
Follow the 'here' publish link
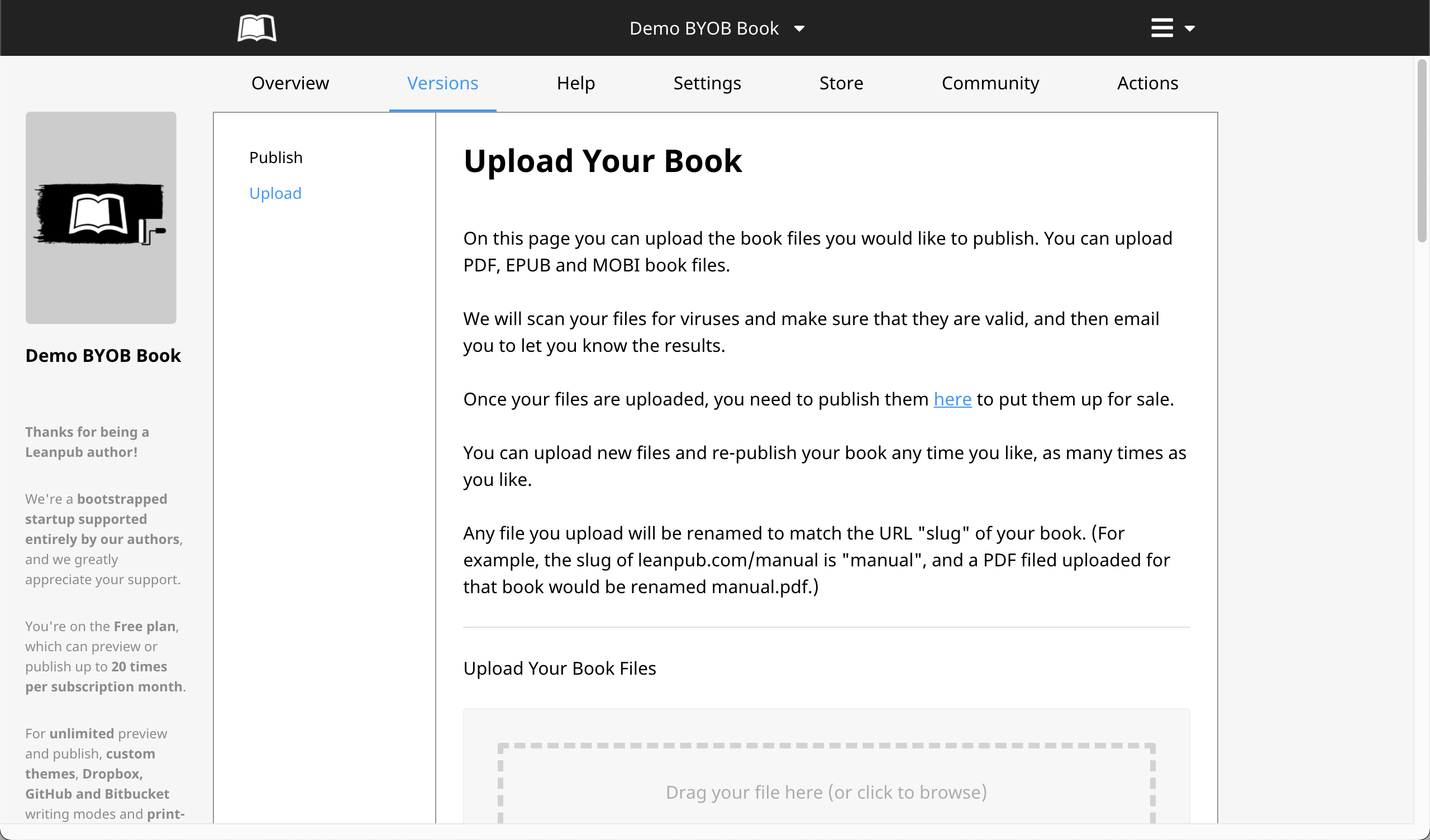click(x=952, y=399)
